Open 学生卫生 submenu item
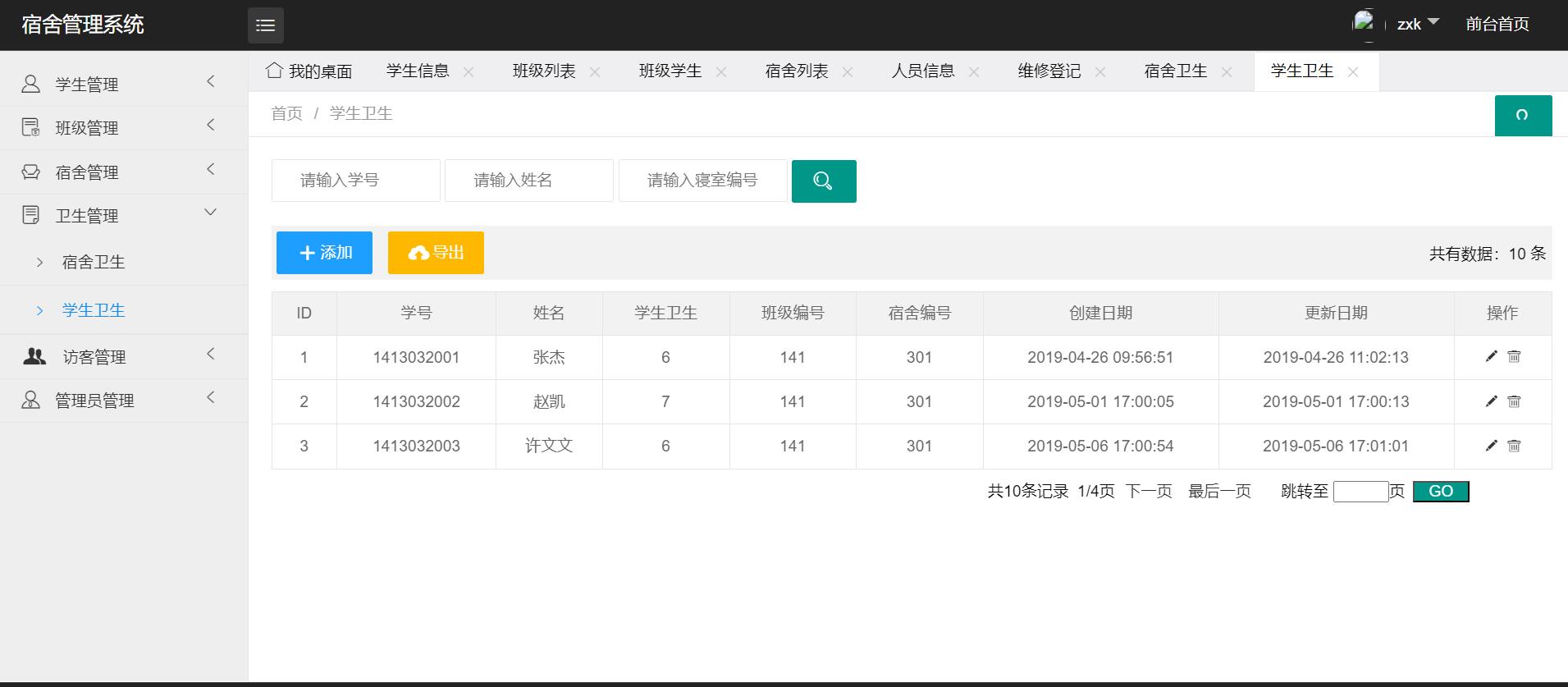The width and height of the screenshot is (1568, 687). click(94, 310)
